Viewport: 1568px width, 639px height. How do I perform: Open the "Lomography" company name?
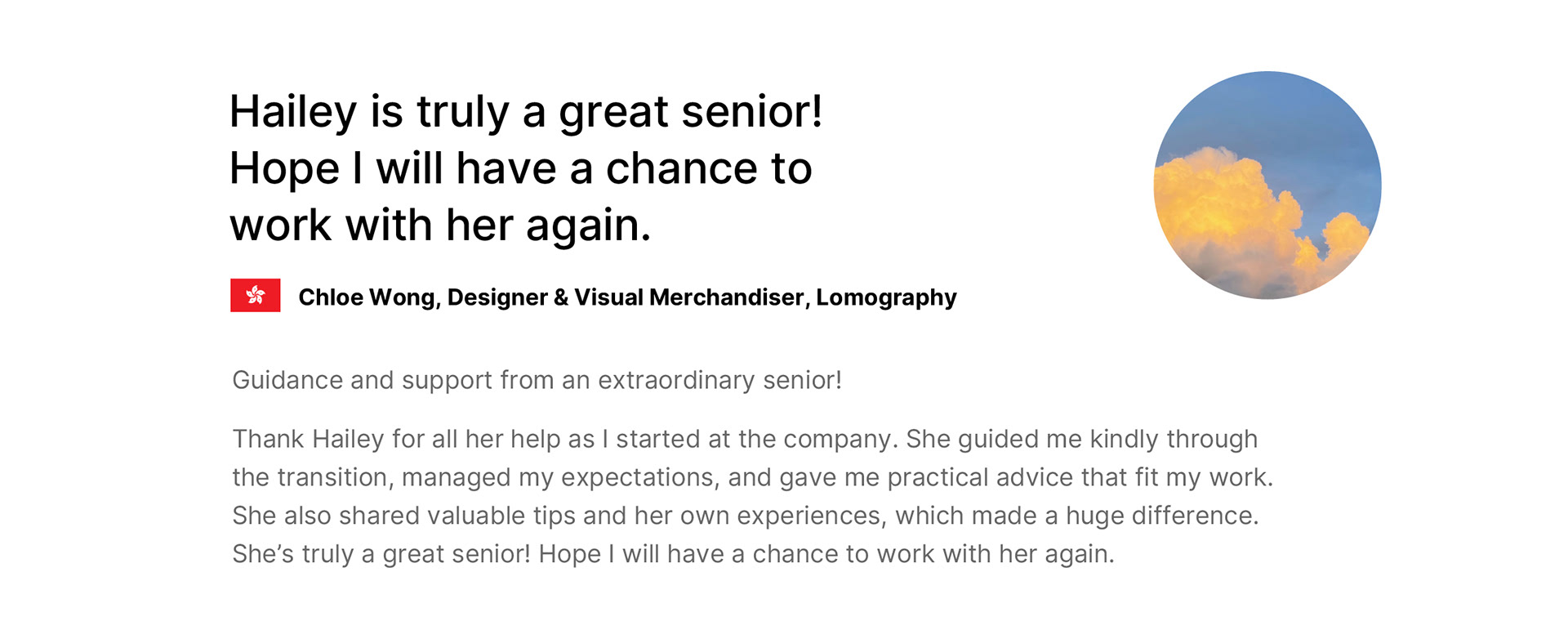point(886,297)
